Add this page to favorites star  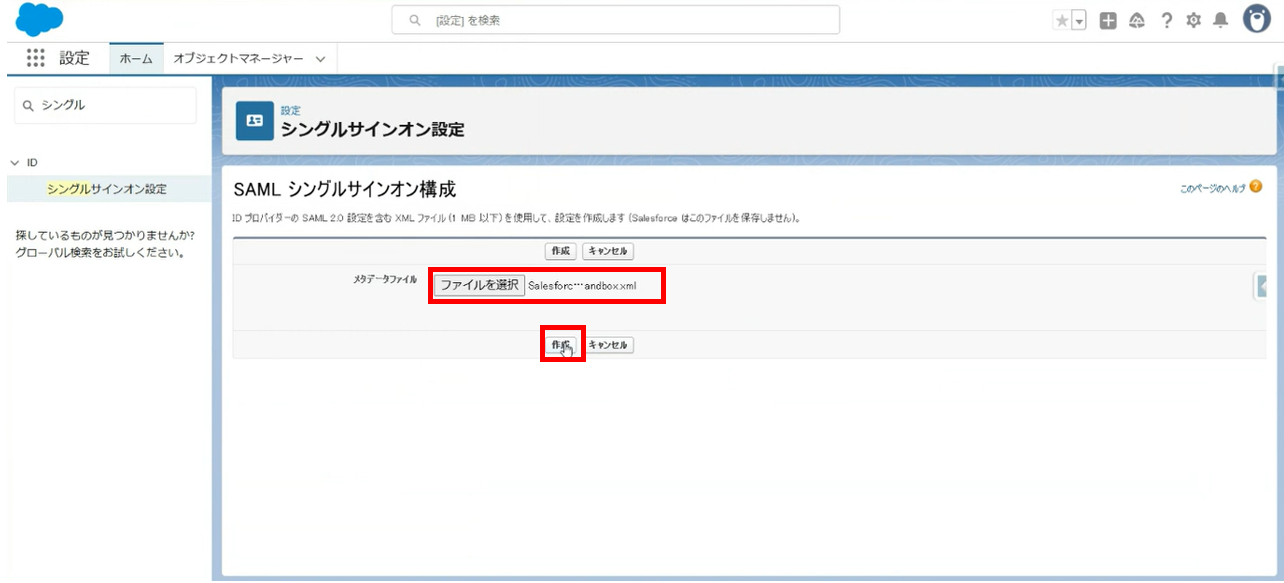click(1062, 21)
